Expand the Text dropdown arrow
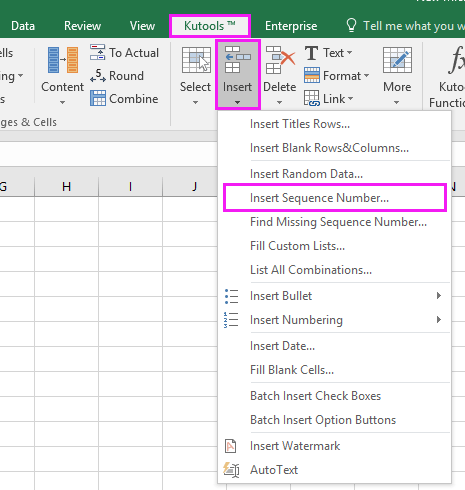 coord(349,53)
